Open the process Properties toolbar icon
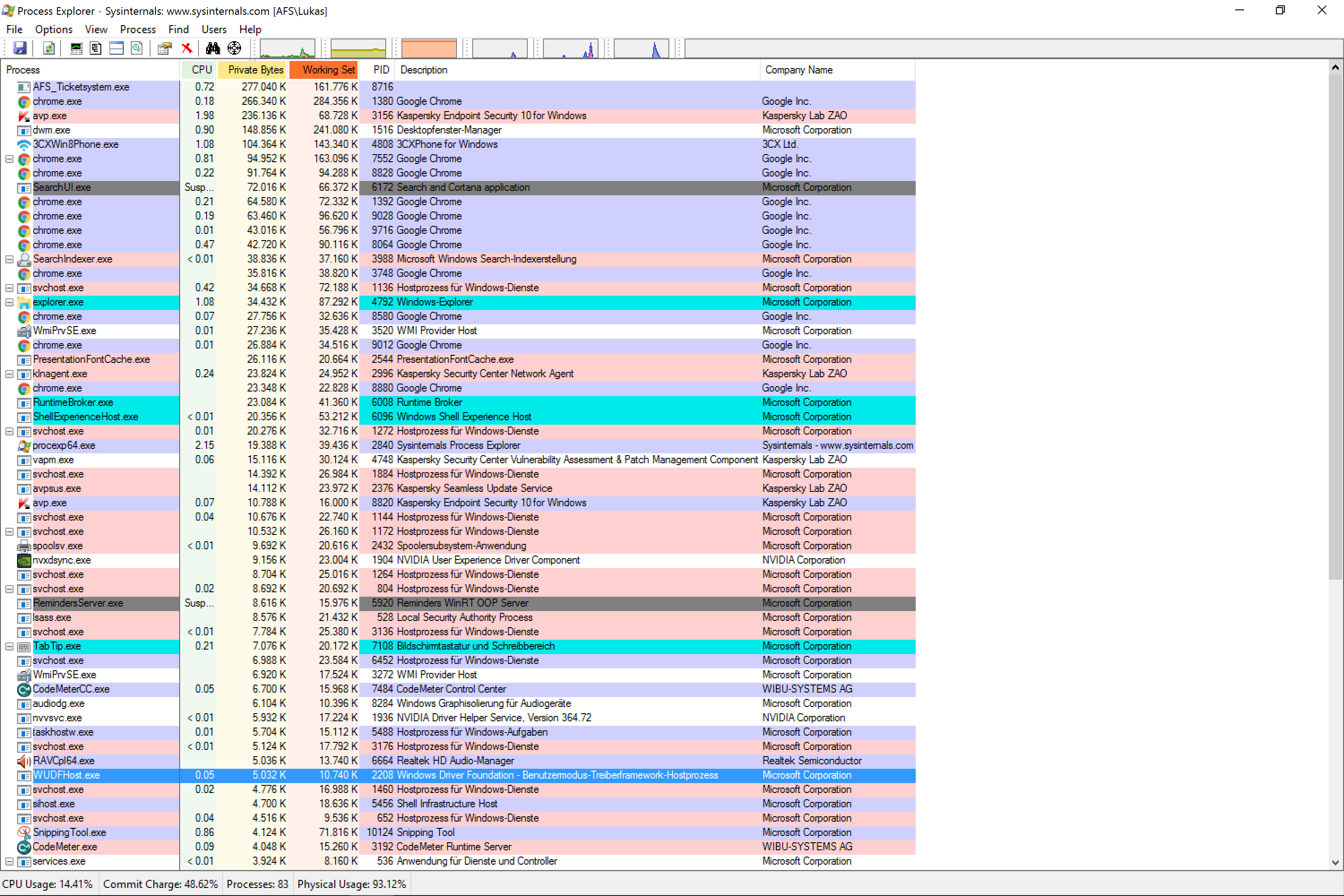This screenshot has width=1344, height=896. pyautogui.click(x=164, y=48)
